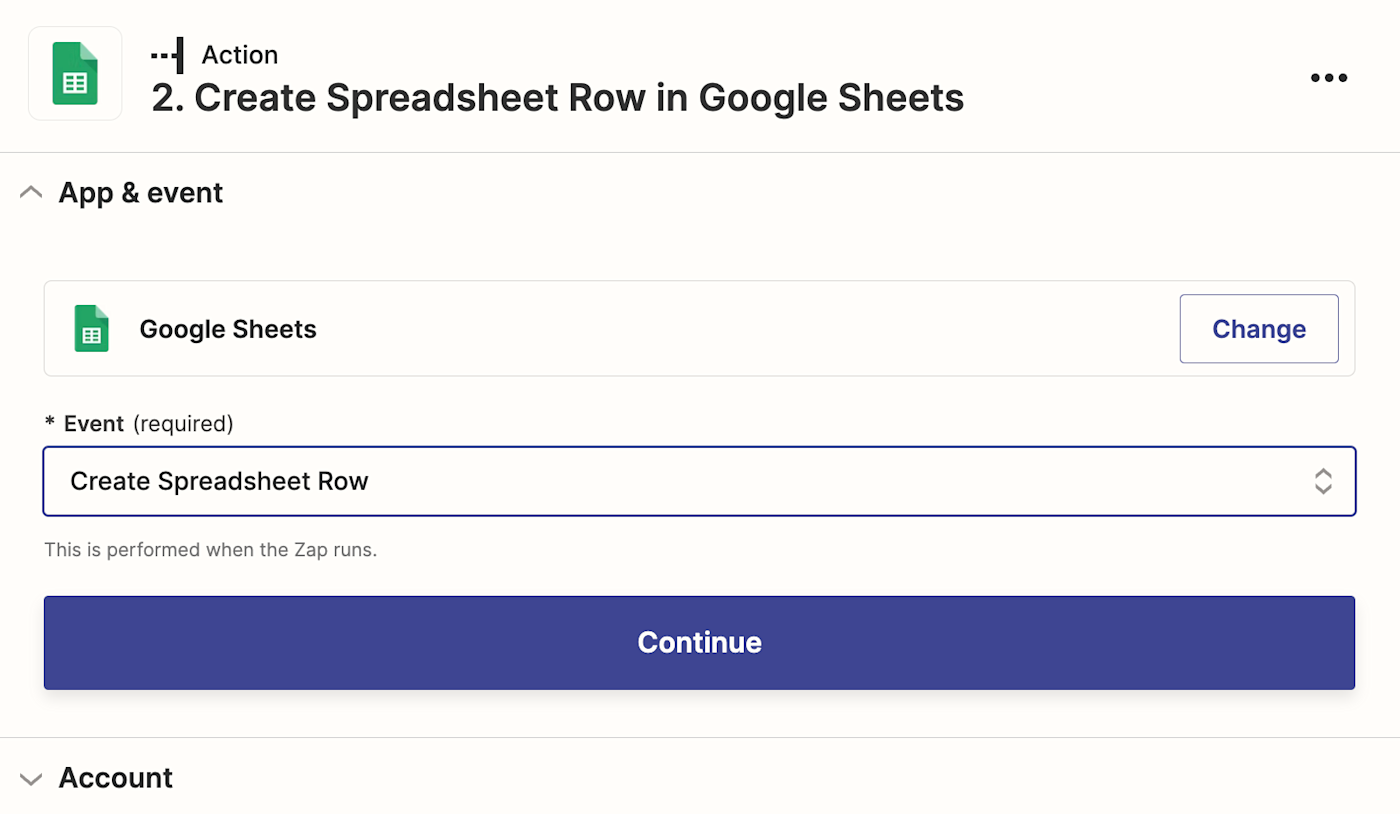Open the three-dot step options menu
This screenshot has width=1400, height=814.
tap(1328, 78)
